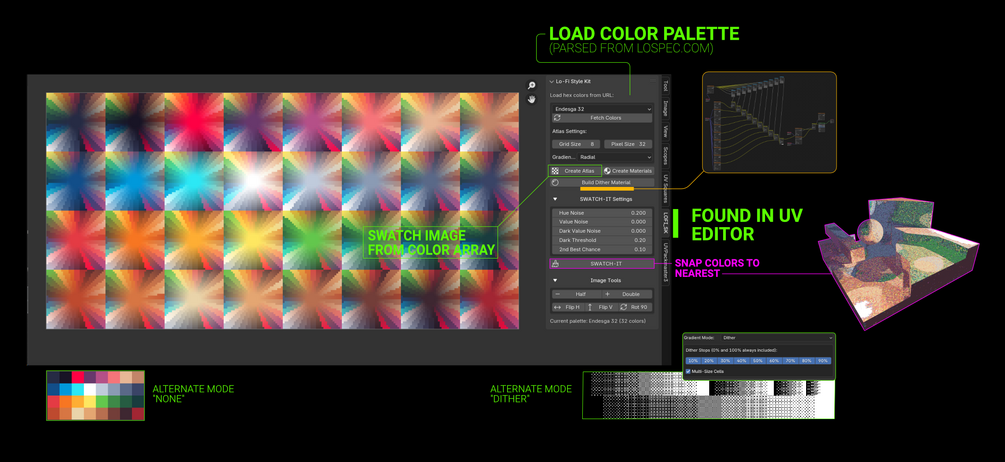This screenshot has width=1005, height=462.
Task: Click the 'Atlas Settings:' label
Action: (569, 132)
